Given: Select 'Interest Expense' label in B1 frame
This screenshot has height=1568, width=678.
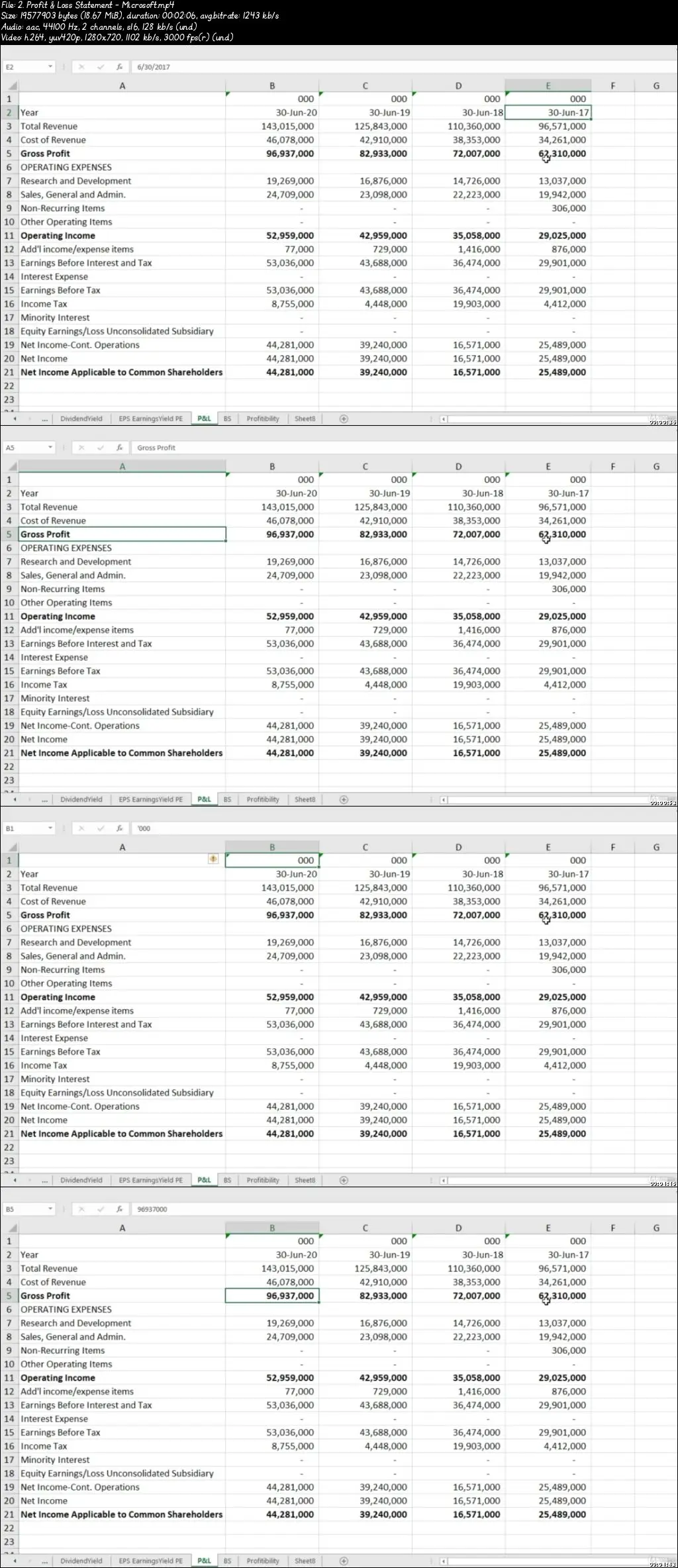Looking at the screenshot, I should 54,1038.
